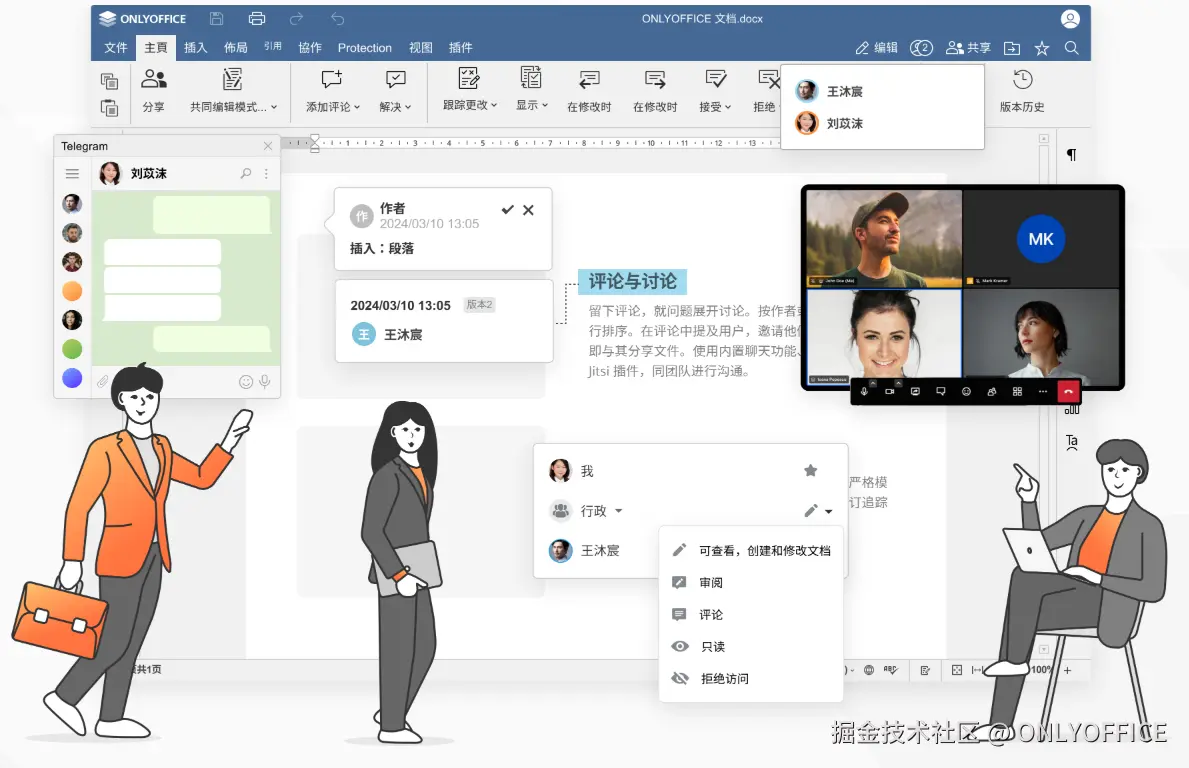Open Telegram hamburger menu icon
Screen dimensions: 1189x768
(x=72, y=174)
